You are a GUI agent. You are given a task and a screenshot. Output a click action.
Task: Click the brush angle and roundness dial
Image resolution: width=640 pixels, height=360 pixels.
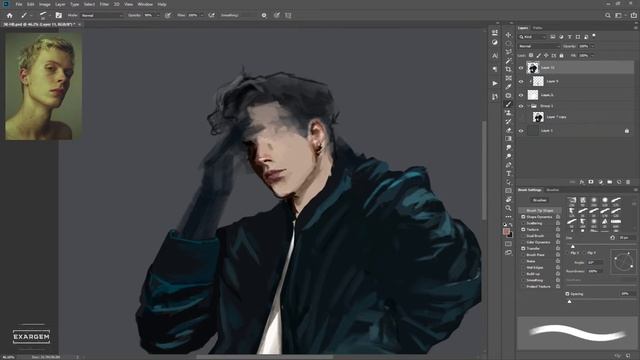(623, 262)
